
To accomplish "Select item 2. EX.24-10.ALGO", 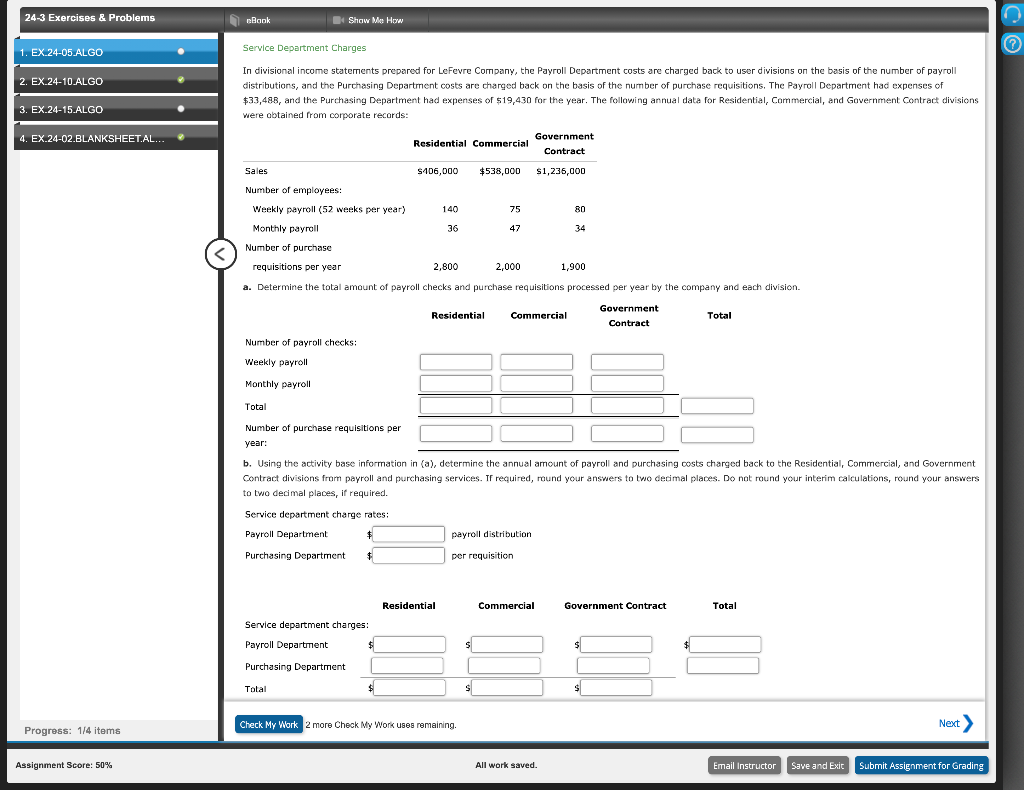I will [x=116, y=81].
